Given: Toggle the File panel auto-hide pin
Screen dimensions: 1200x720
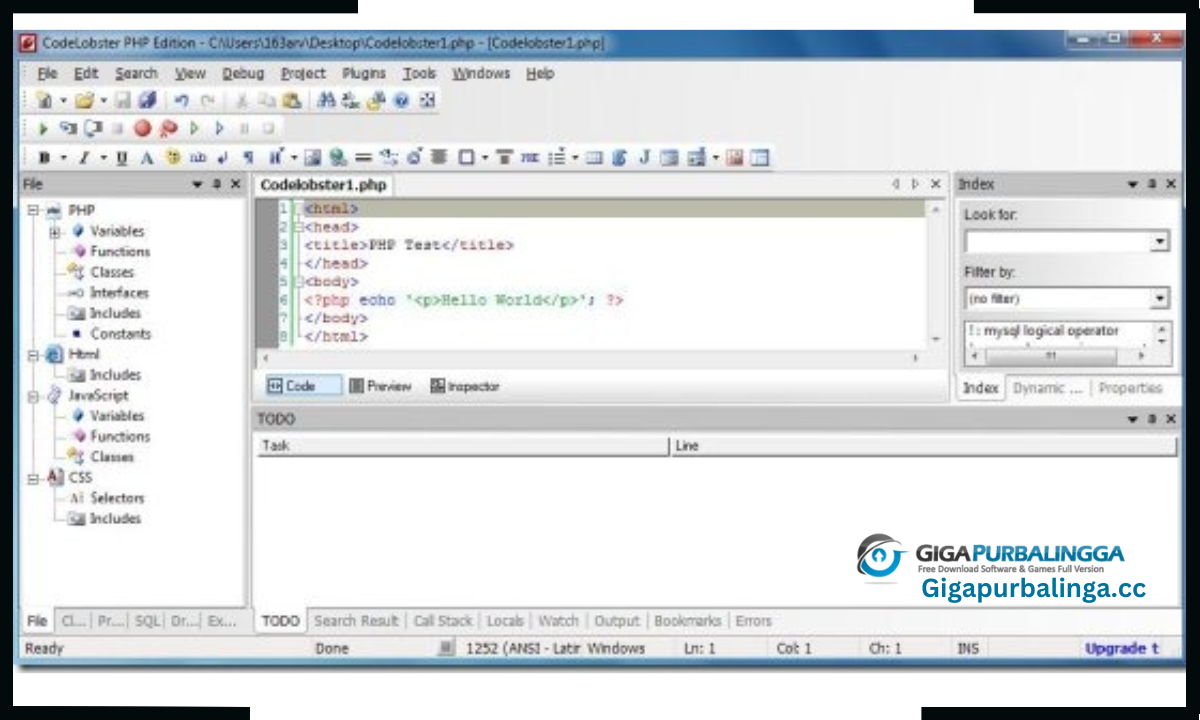Looking at the screenshot, I should (x=217, y=184).
